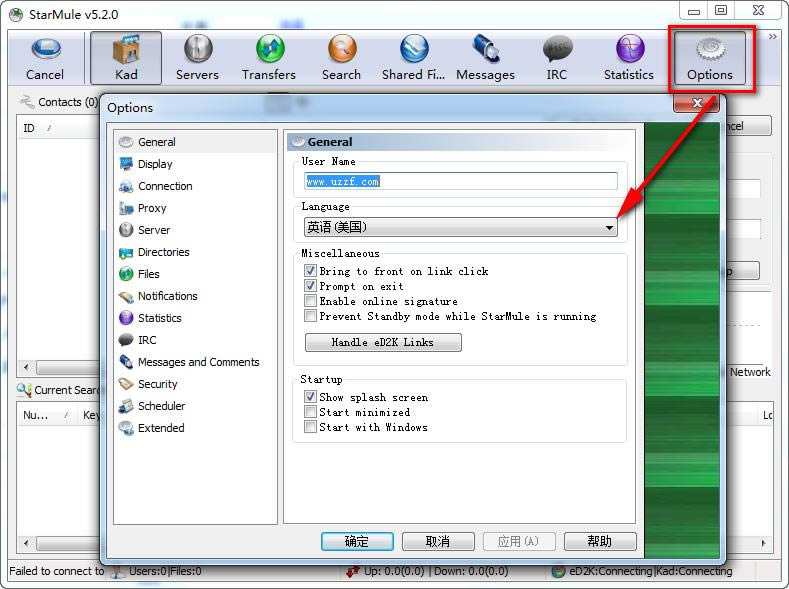Open the Kad network view
The width and height of the screenshot is (789, 589).
tap(126, 58)
